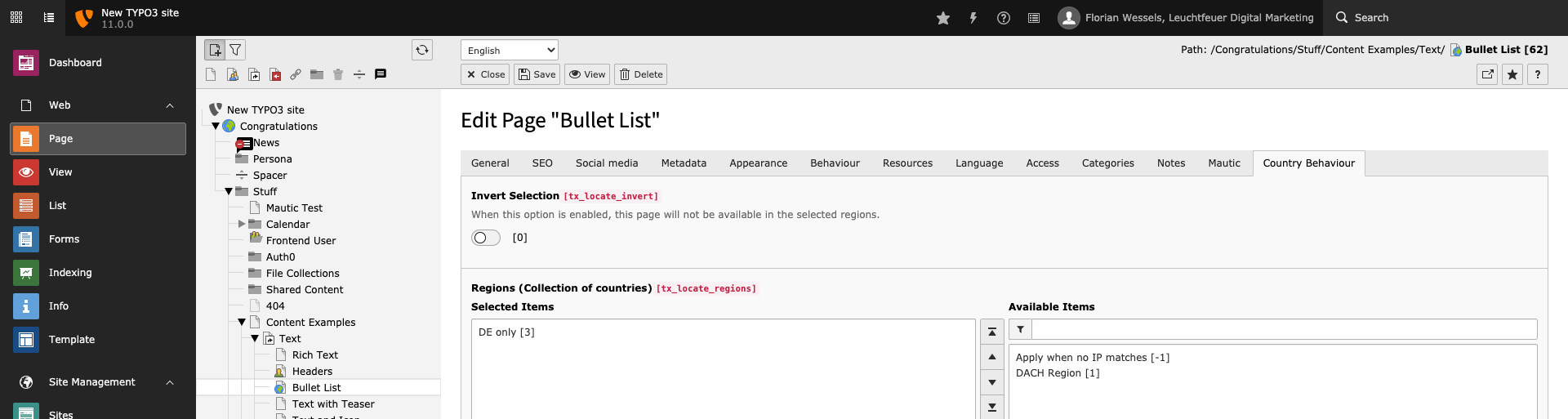The height and width of the screenshot is (419, 1568).
Task: Click the Close button
Action: pyautogui.click(x=485, y=74)
